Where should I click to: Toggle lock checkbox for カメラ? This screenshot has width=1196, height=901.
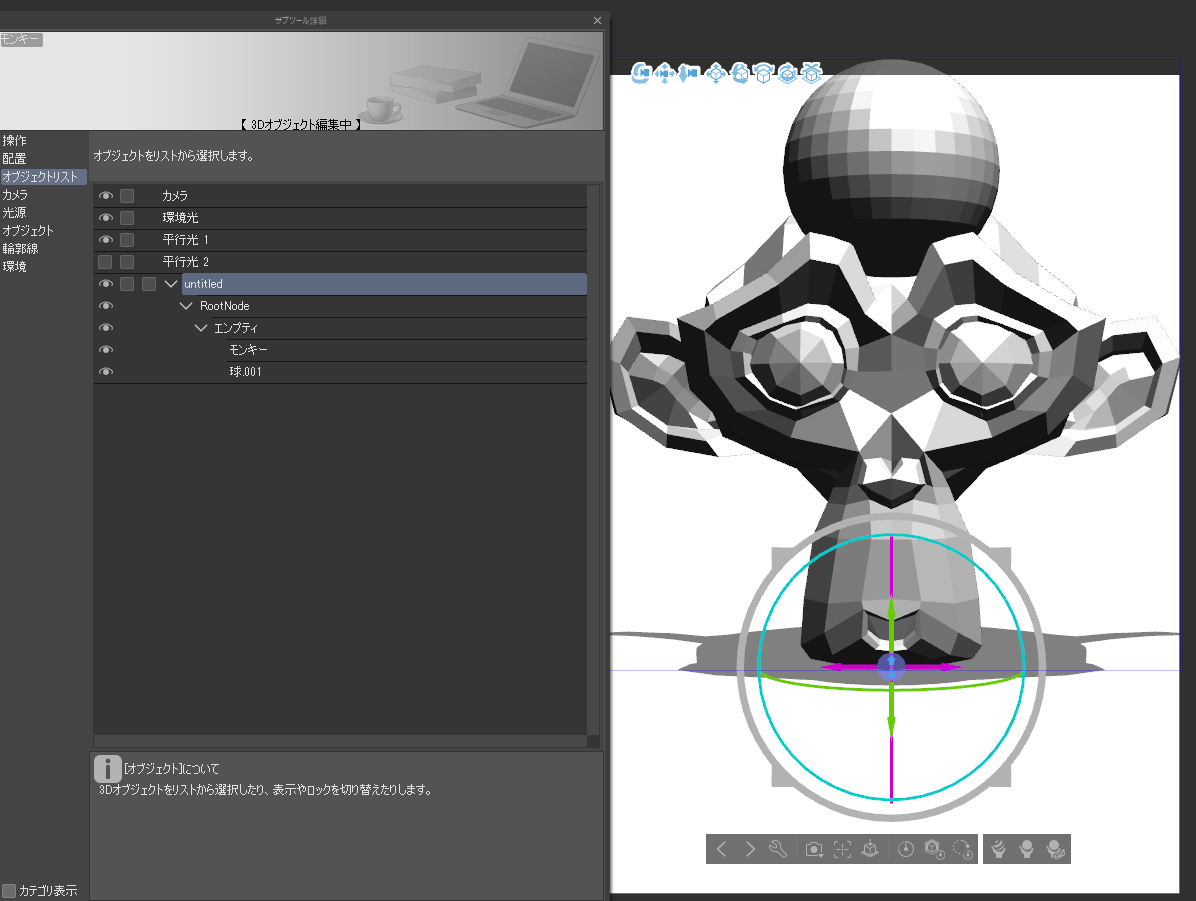127,196
